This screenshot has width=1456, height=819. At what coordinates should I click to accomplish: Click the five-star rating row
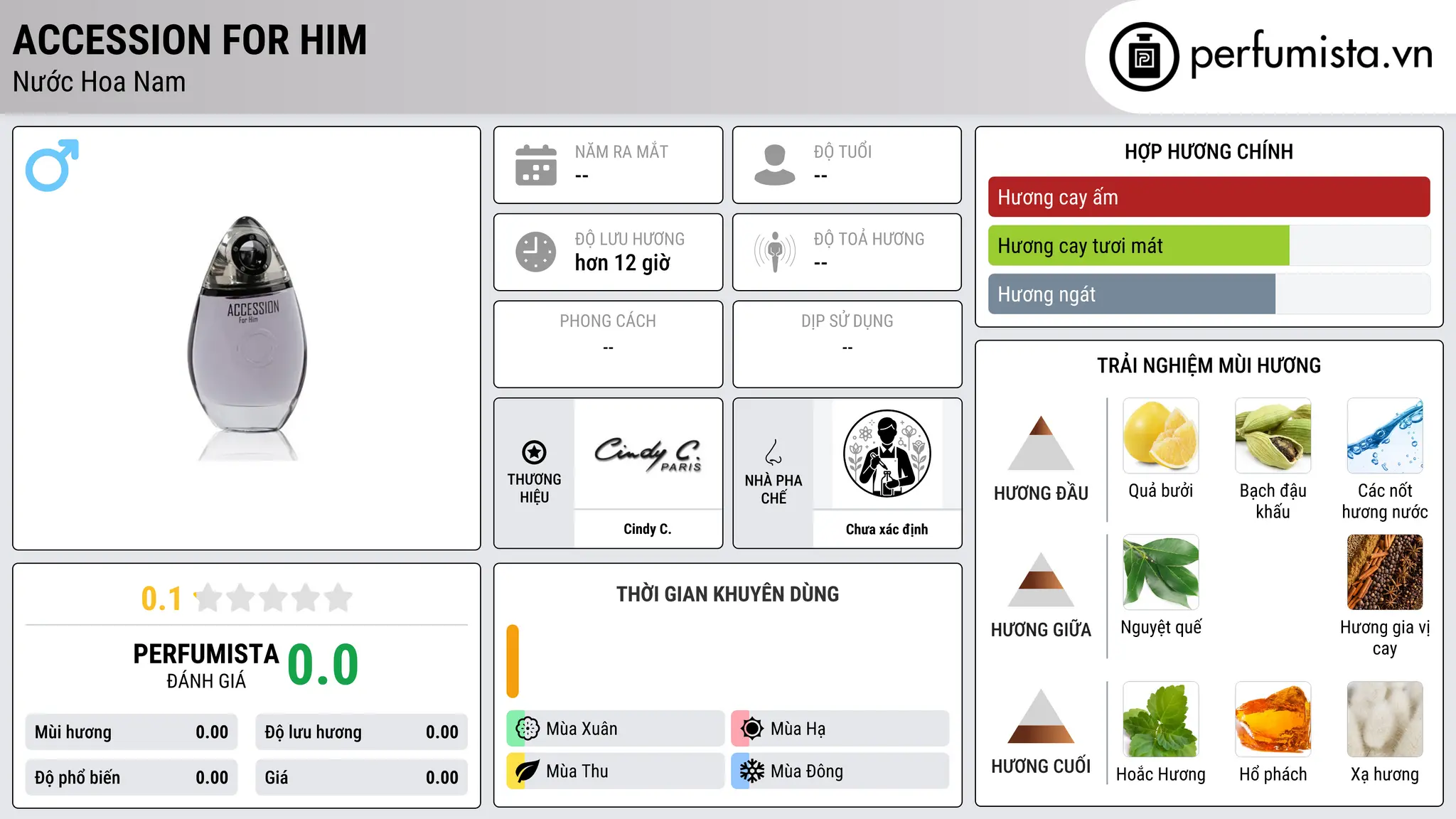(x=274, y=598)
